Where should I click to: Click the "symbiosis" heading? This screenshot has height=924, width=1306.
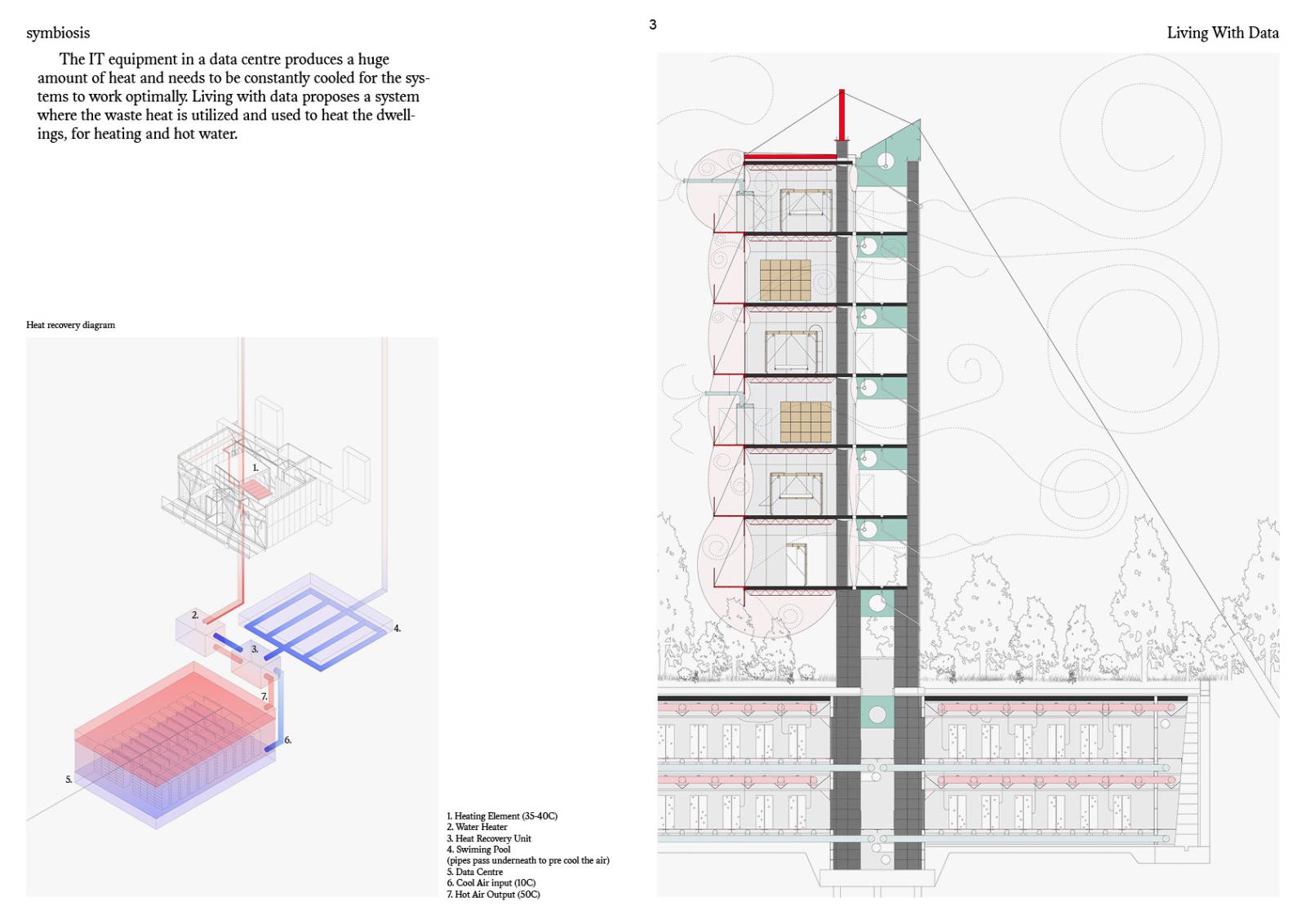coord(58,33)
